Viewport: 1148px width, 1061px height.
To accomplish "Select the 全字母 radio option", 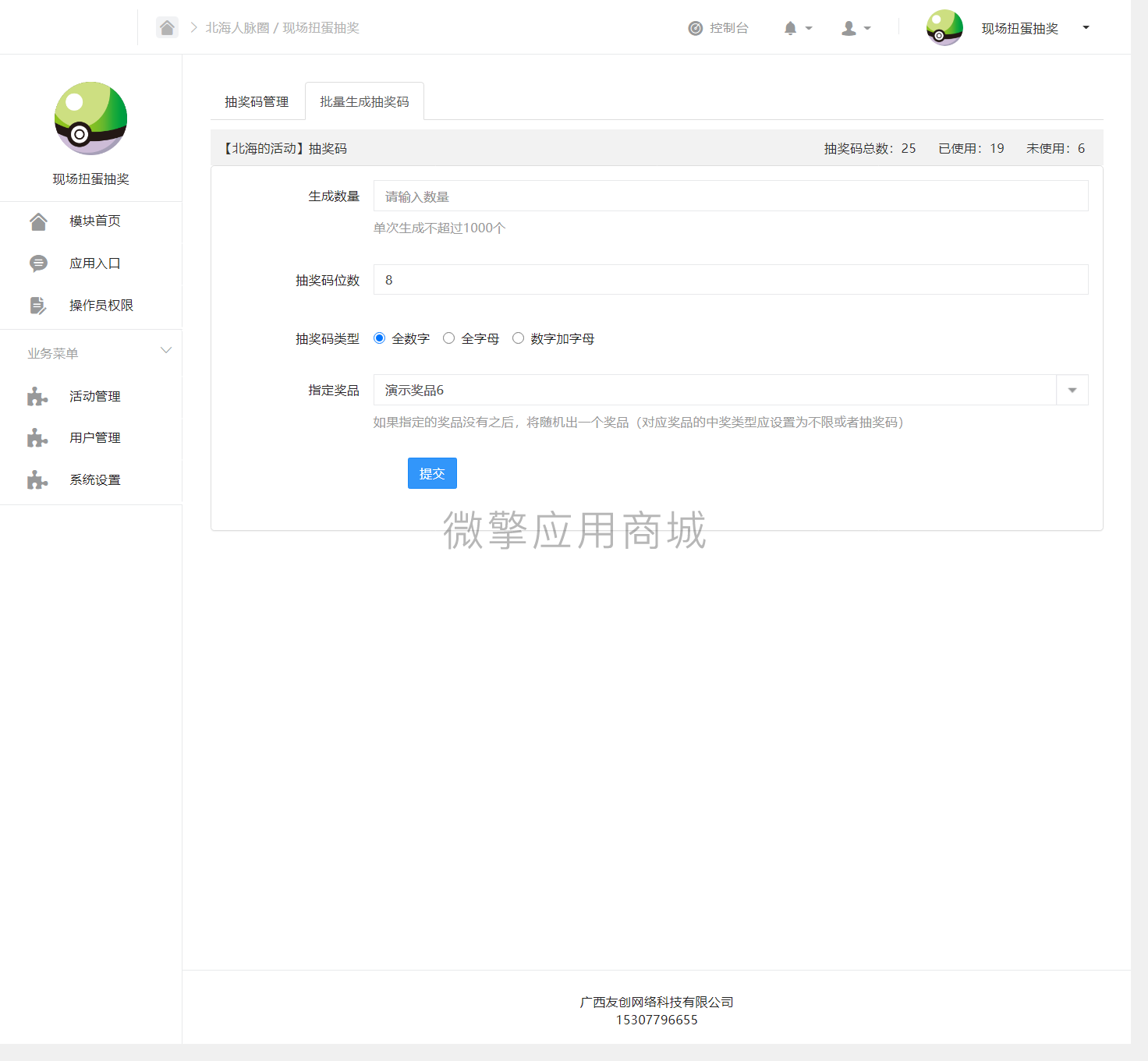I will (x=448, y=338).
